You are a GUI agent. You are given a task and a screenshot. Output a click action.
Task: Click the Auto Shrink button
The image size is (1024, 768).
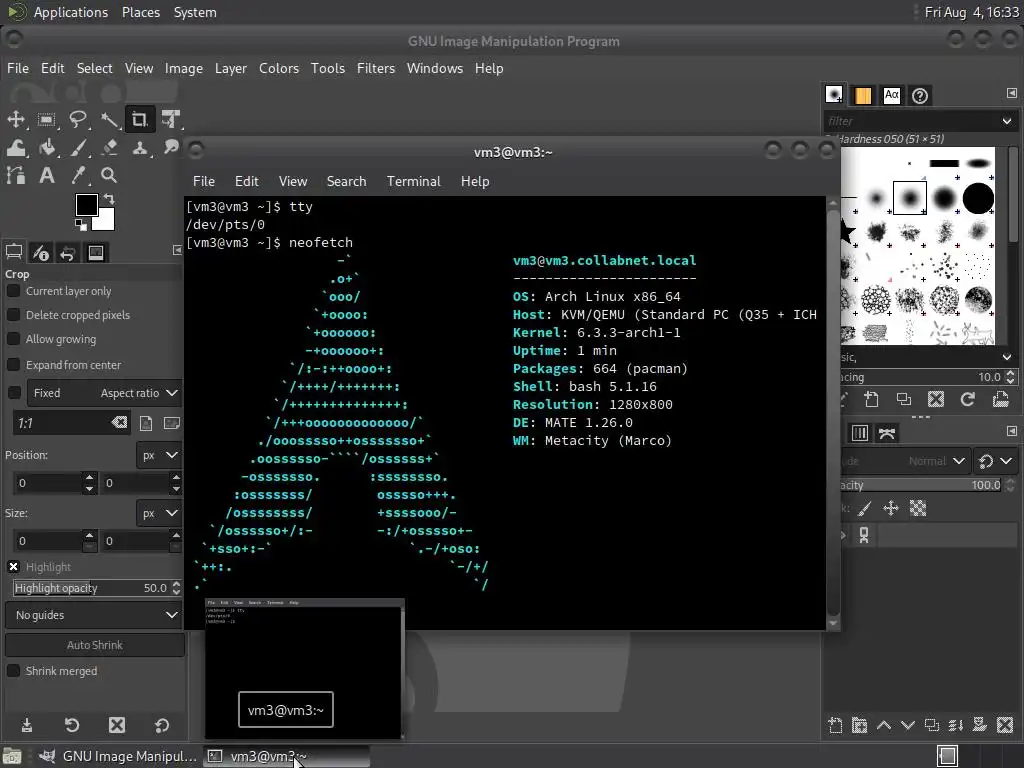pos(95,645)
